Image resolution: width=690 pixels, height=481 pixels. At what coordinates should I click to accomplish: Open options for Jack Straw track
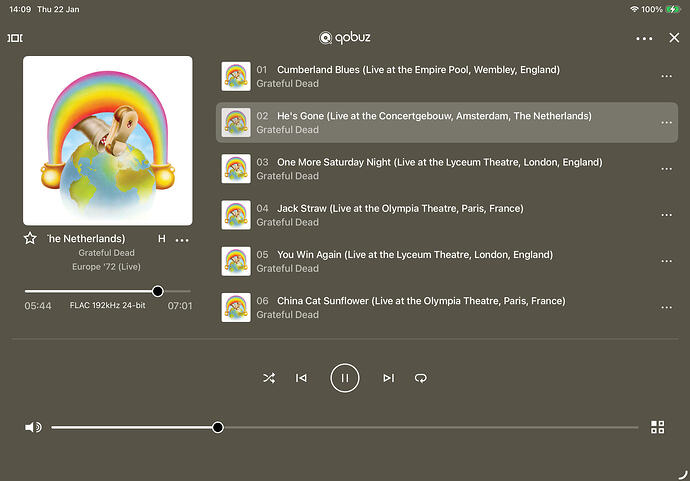click(x=667, y=215)
